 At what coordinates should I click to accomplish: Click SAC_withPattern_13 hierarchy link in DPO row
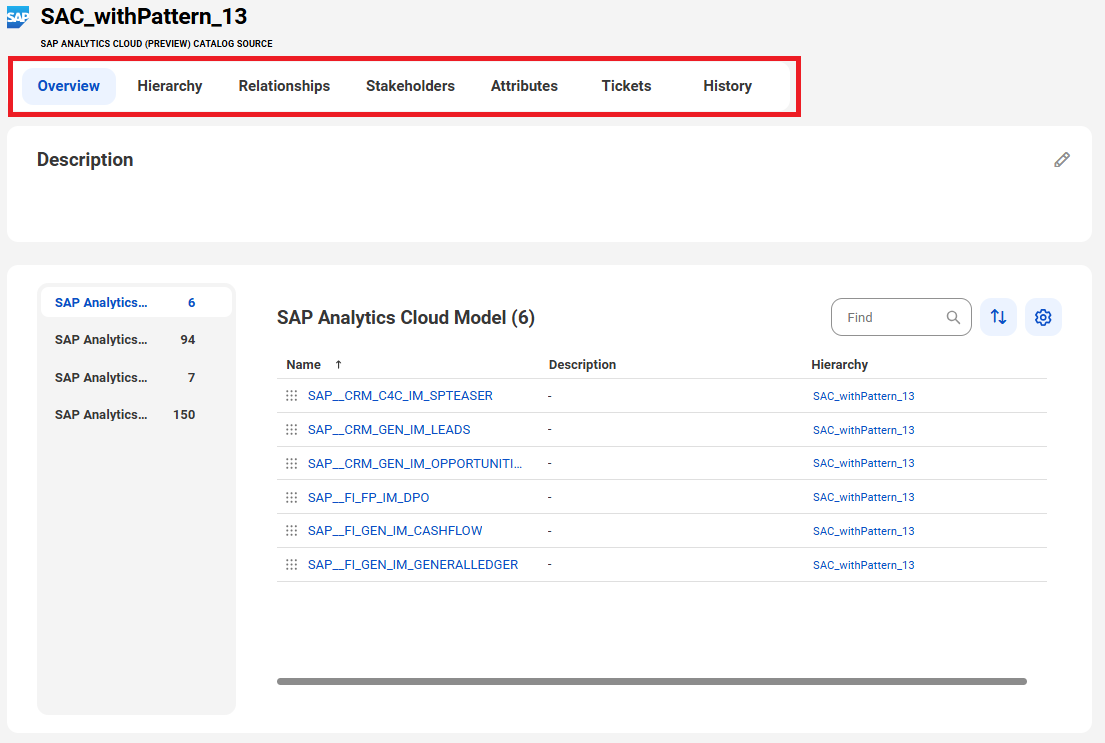[863, 497]
